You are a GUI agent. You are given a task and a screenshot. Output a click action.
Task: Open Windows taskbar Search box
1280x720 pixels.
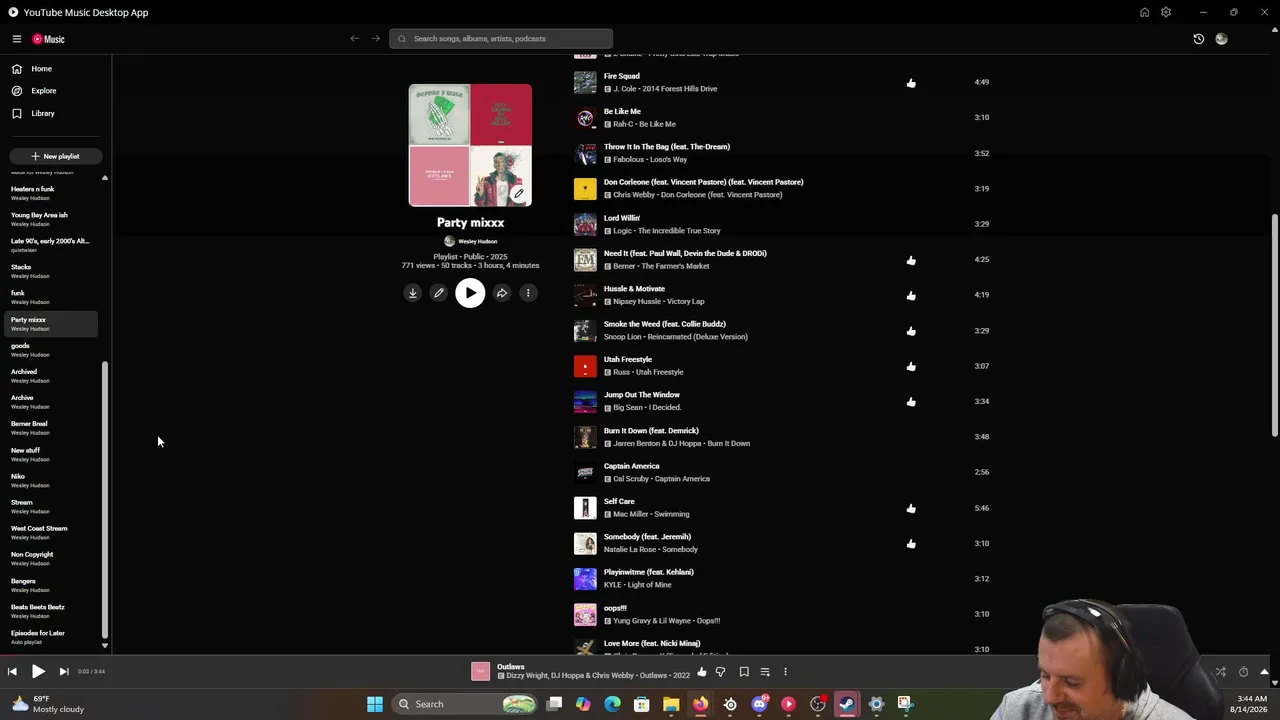(x=464, y=704)
